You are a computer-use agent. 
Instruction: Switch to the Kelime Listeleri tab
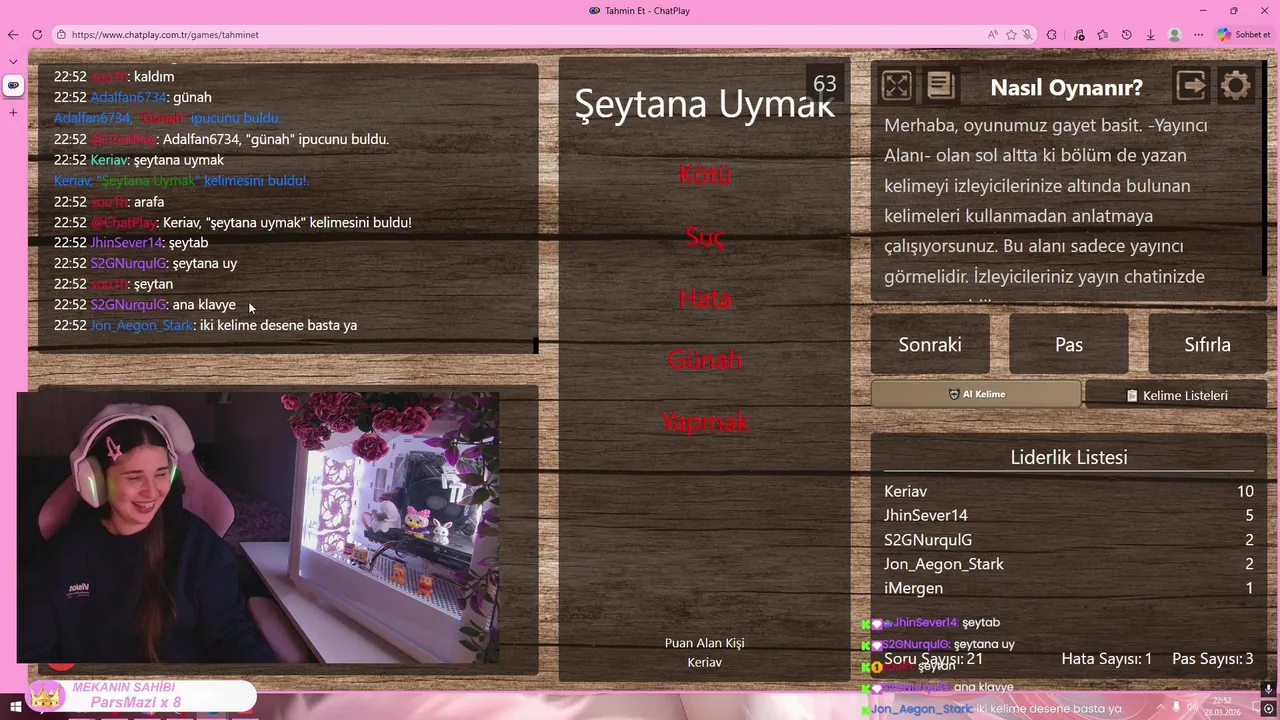(1176, 395)
